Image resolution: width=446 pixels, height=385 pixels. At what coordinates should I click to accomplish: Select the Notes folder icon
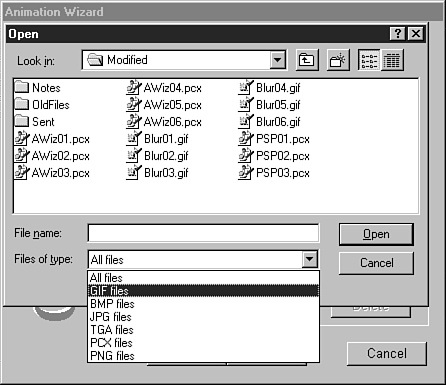tap(22, 87)
